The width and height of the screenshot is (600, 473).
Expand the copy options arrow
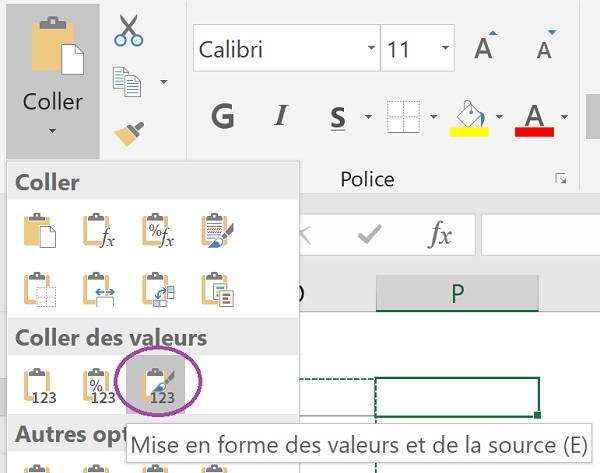tap(164, 82)
